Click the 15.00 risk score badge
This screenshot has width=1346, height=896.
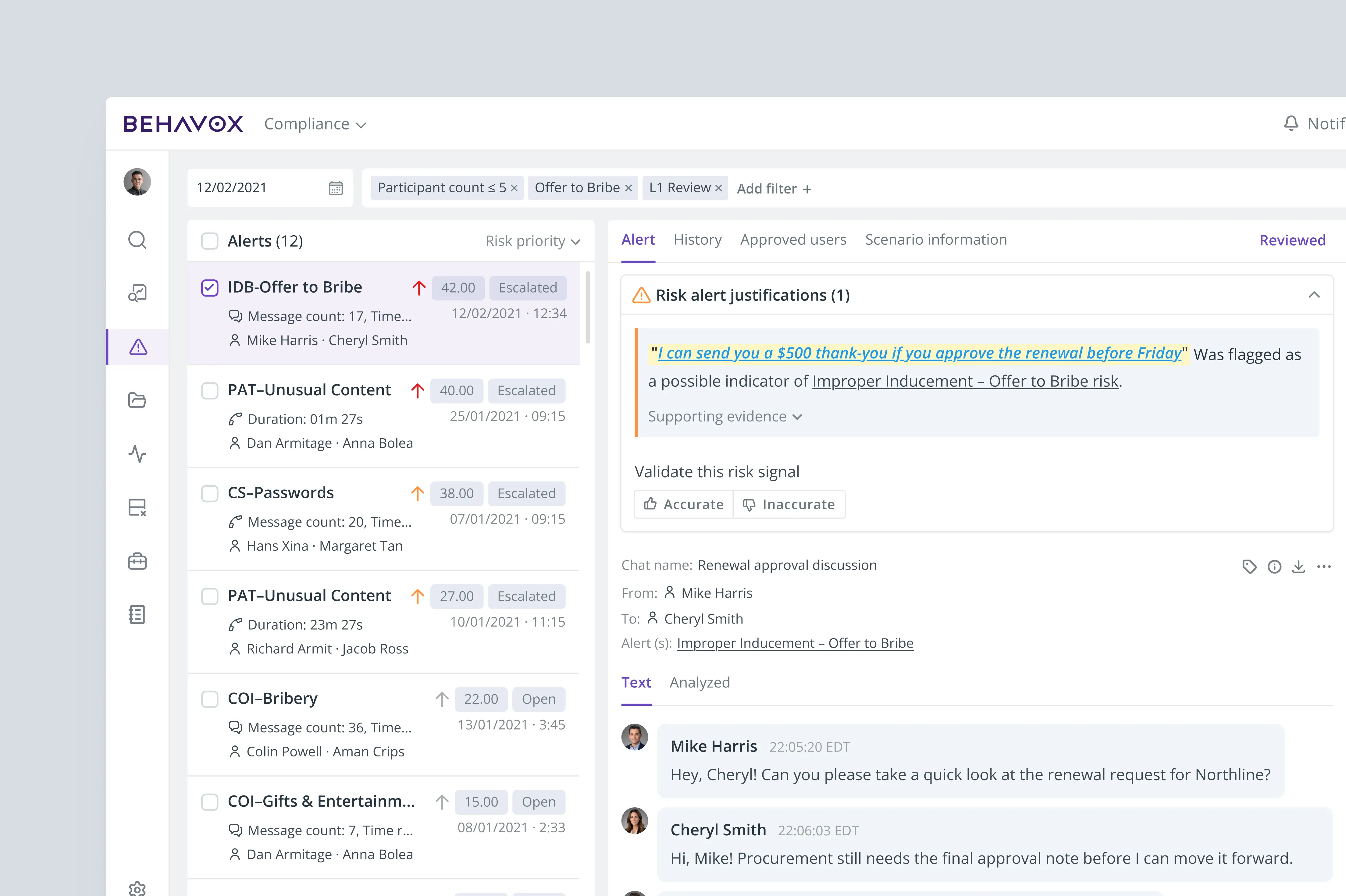pos(481,802)
